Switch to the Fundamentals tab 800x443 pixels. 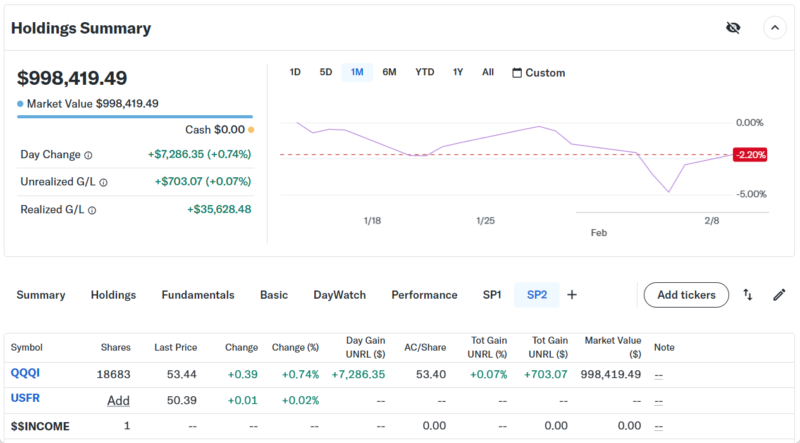198,295
